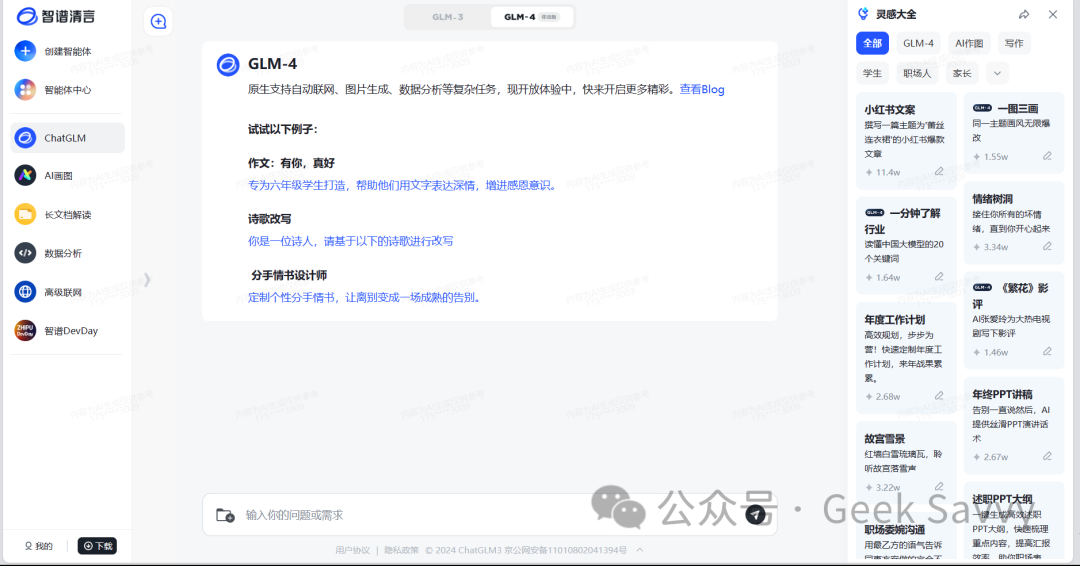
Task: Click edit pencil on 年度工作计划 card
Action: click(x=939, y=396)
